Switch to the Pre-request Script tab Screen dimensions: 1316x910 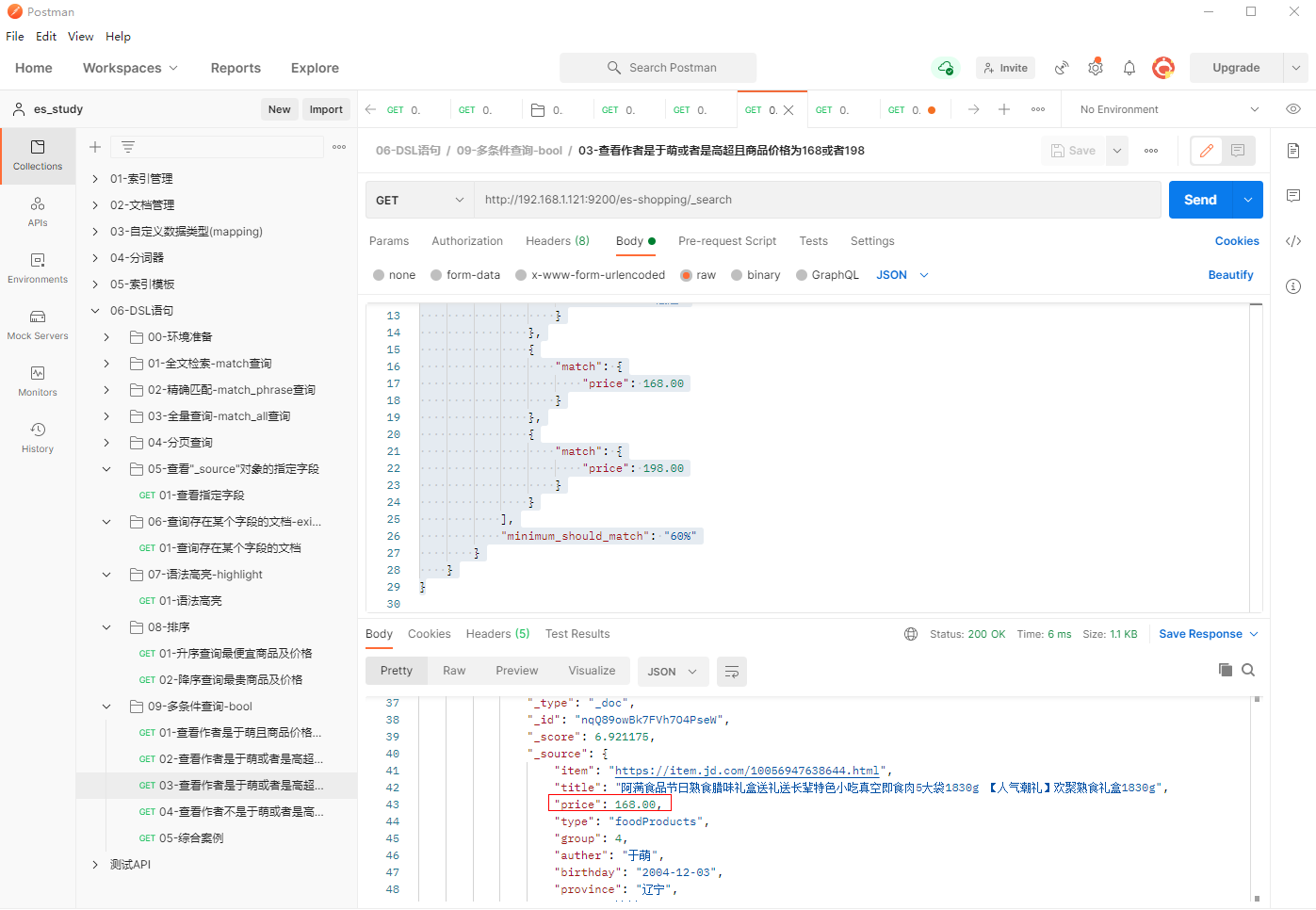click(x=726, y=241)
